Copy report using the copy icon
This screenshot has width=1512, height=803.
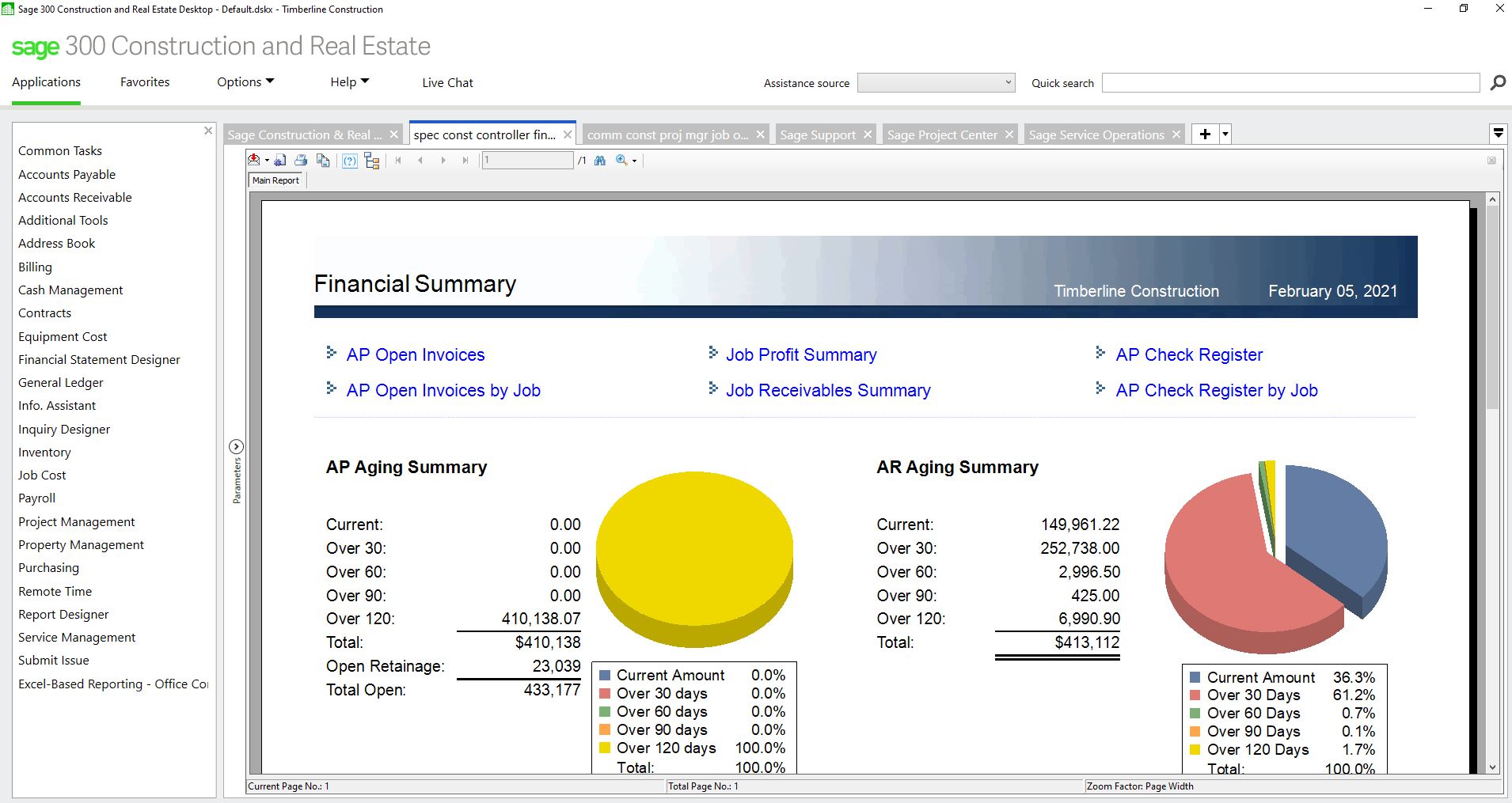pyautogui.click(x=323, y=160)
